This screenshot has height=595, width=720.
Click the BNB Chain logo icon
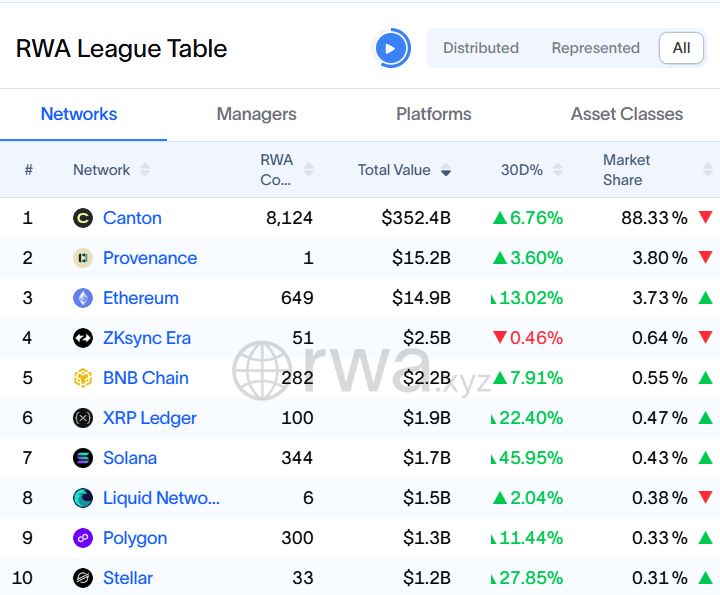tap(83, 378)
